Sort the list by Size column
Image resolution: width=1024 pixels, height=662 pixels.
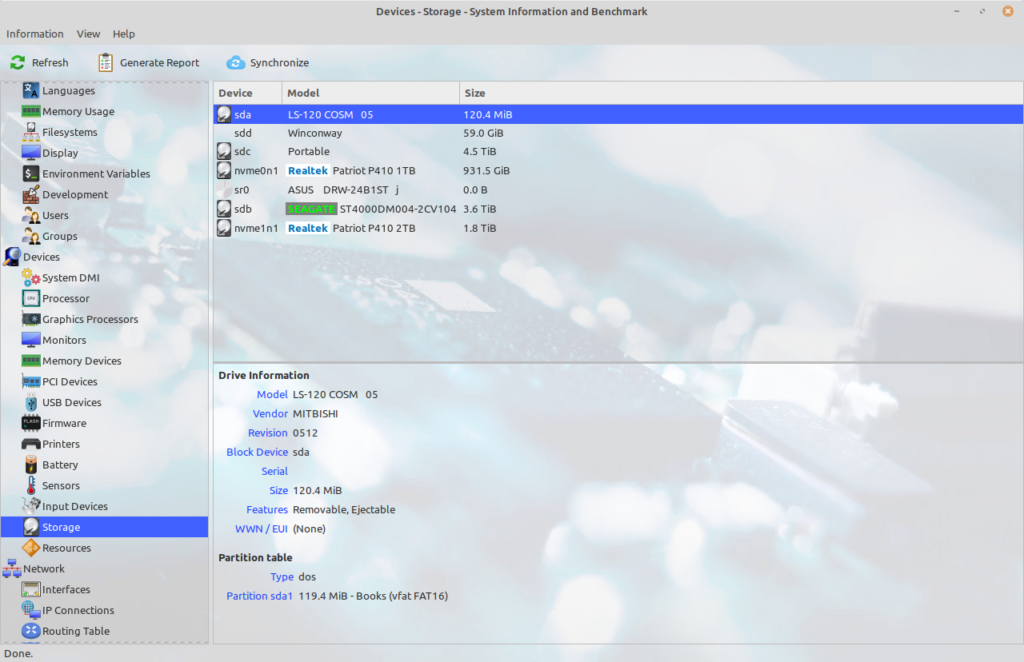(475, 93)
